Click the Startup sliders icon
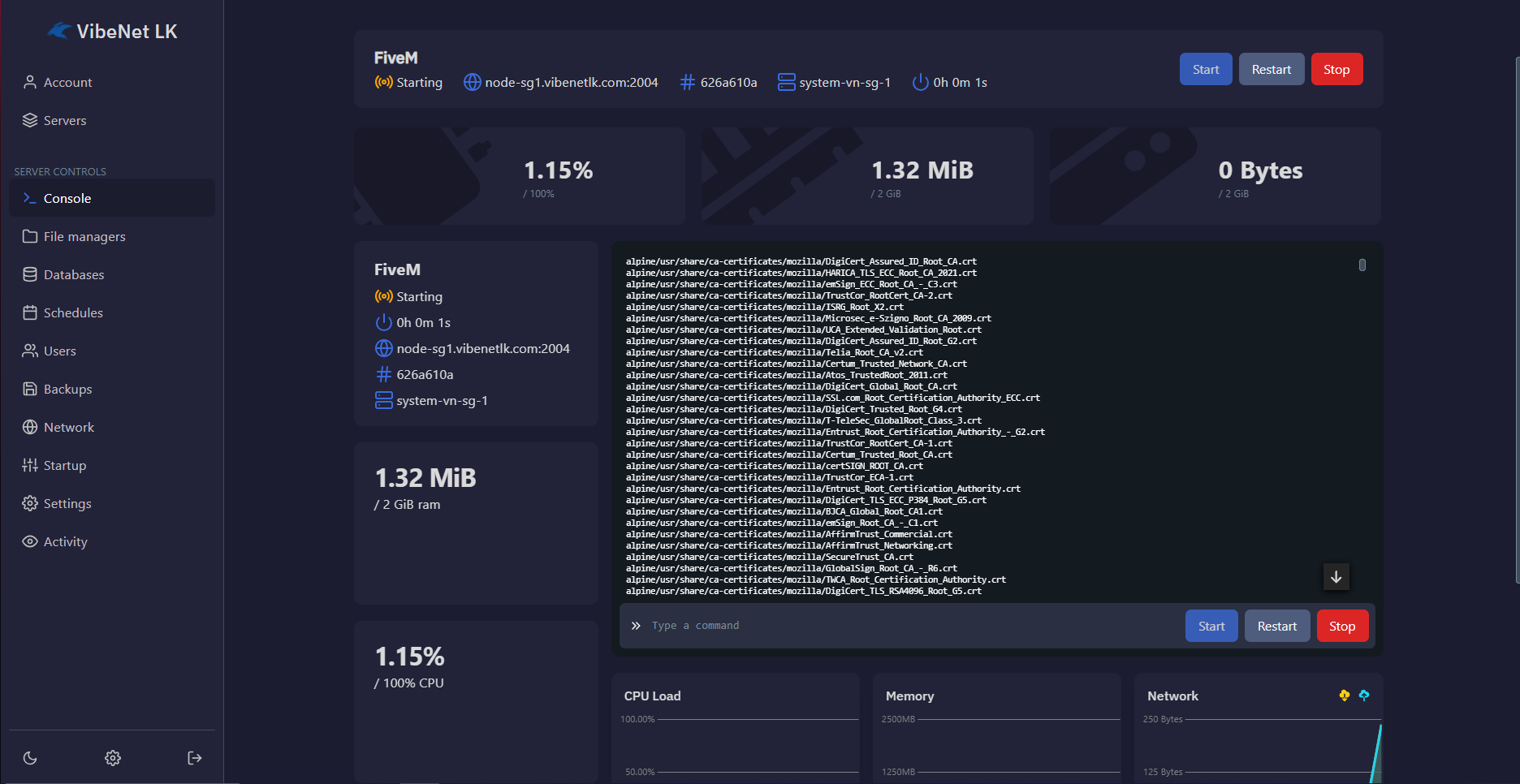 tap(30, 465)
